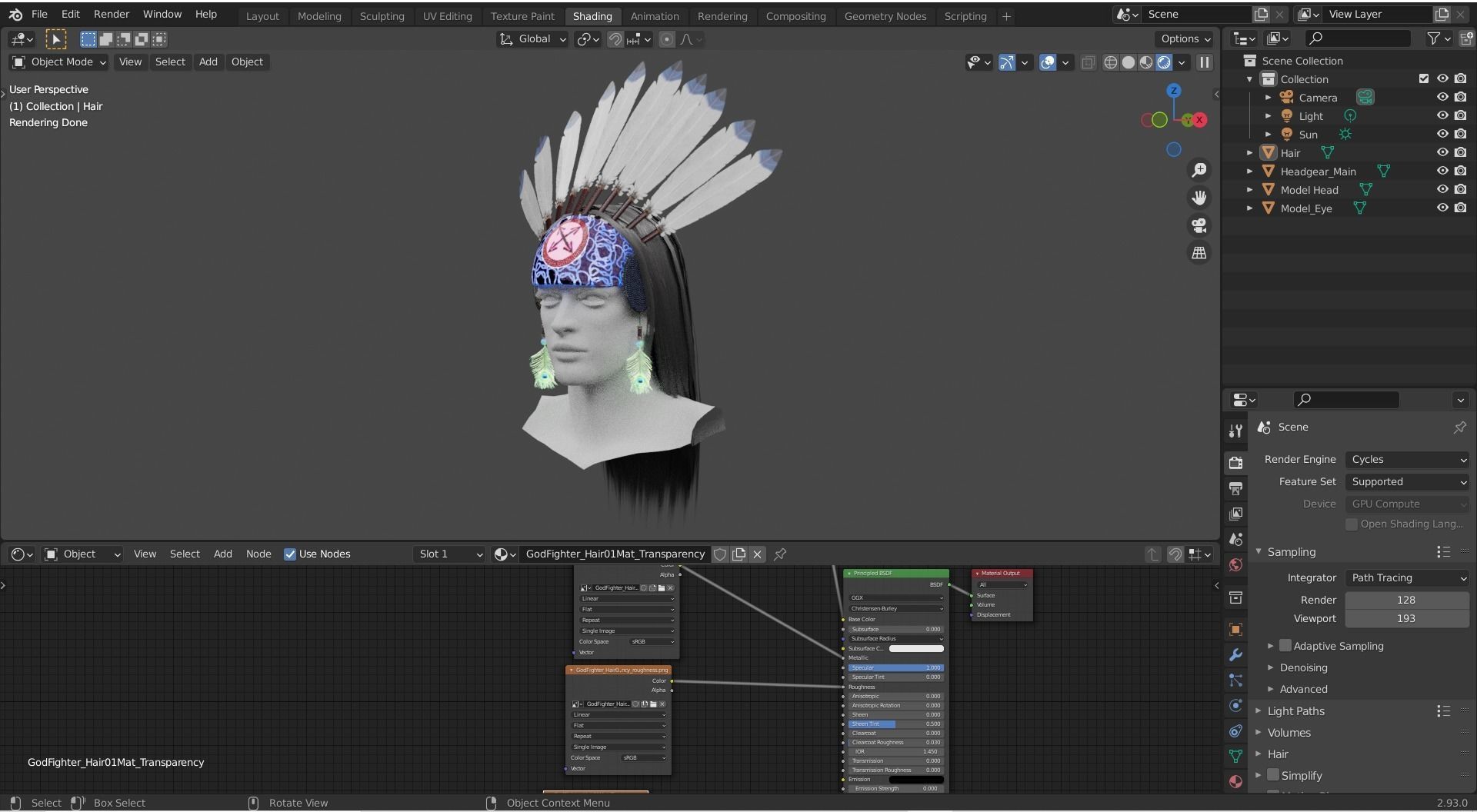1477x812 pixels.
Task: Open the viewport Add menu
Action: (208, 62)
